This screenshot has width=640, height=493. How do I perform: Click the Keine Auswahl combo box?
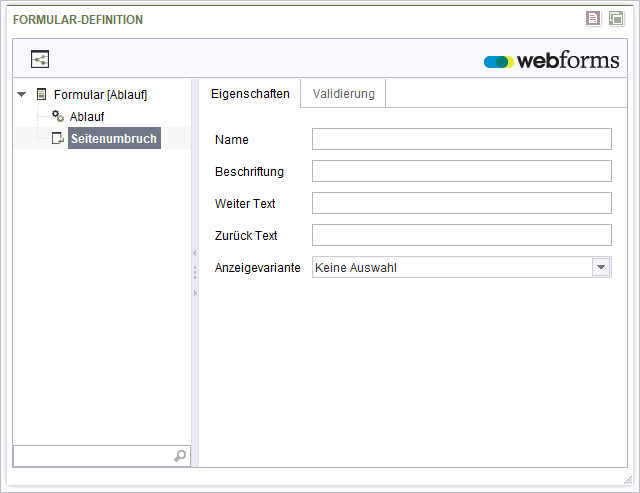(462, 267)
